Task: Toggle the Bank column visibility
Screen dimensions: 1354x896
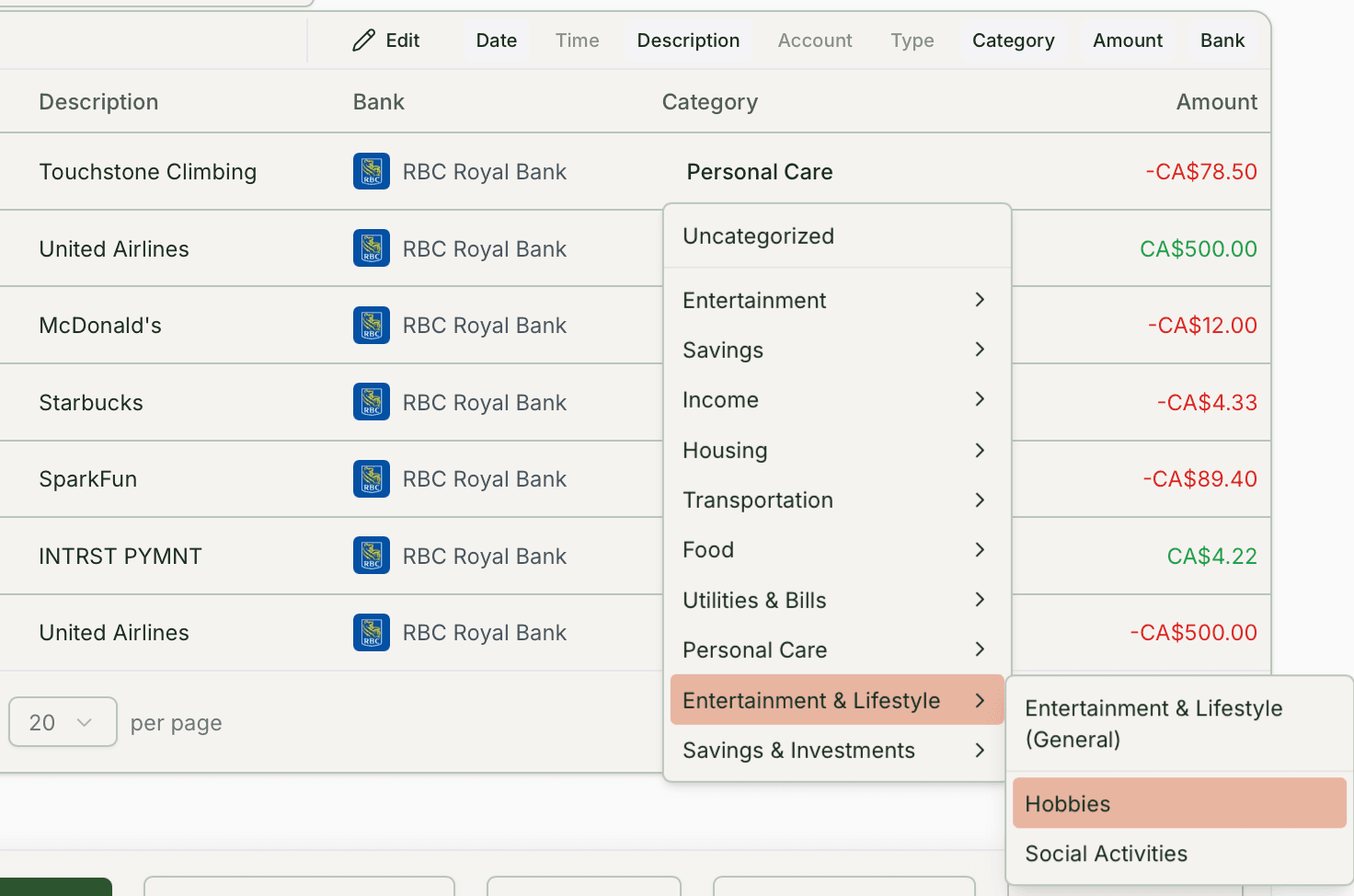Action: pyautogui.click(x=1222, y=40)
